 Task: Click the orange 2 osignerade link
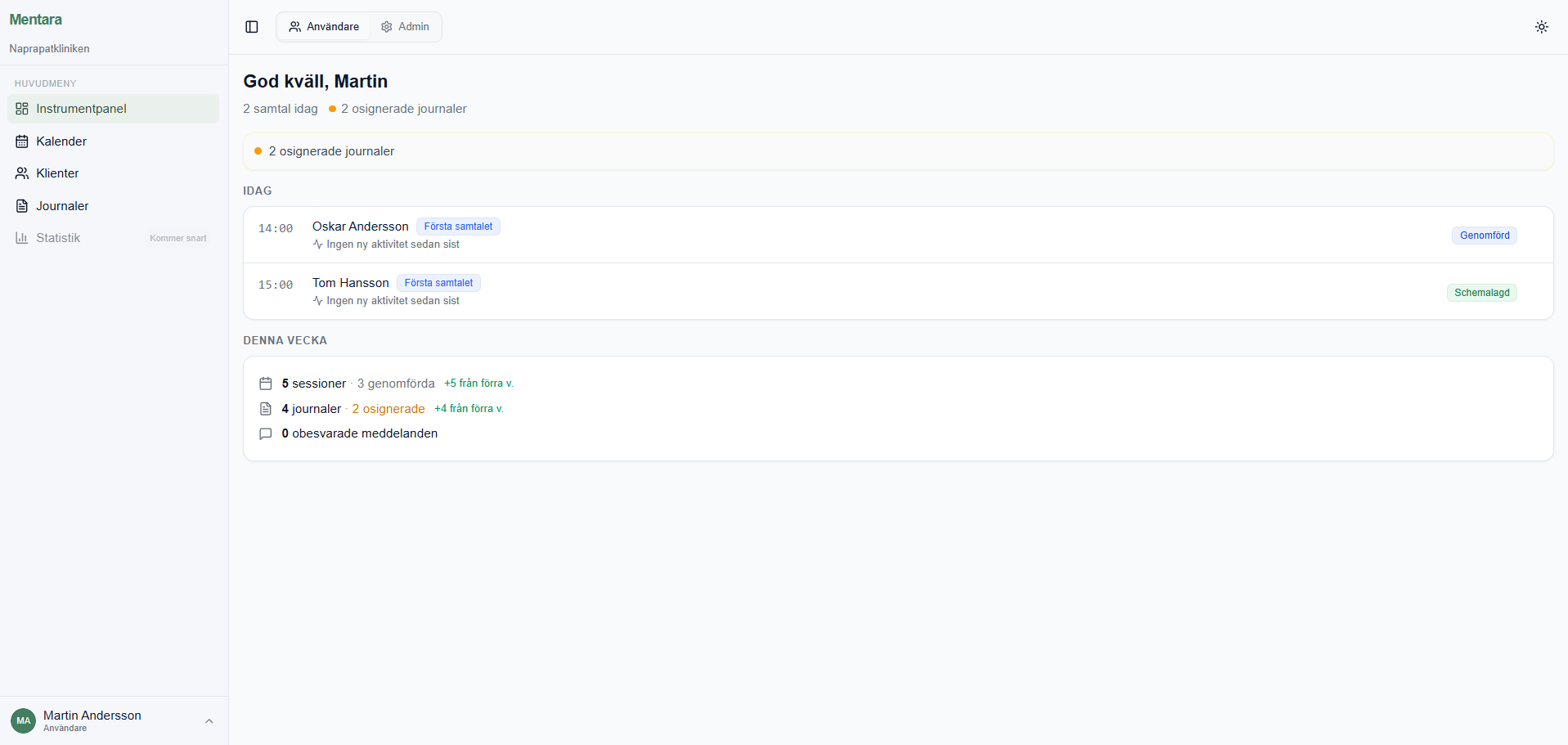coord(388,409)
